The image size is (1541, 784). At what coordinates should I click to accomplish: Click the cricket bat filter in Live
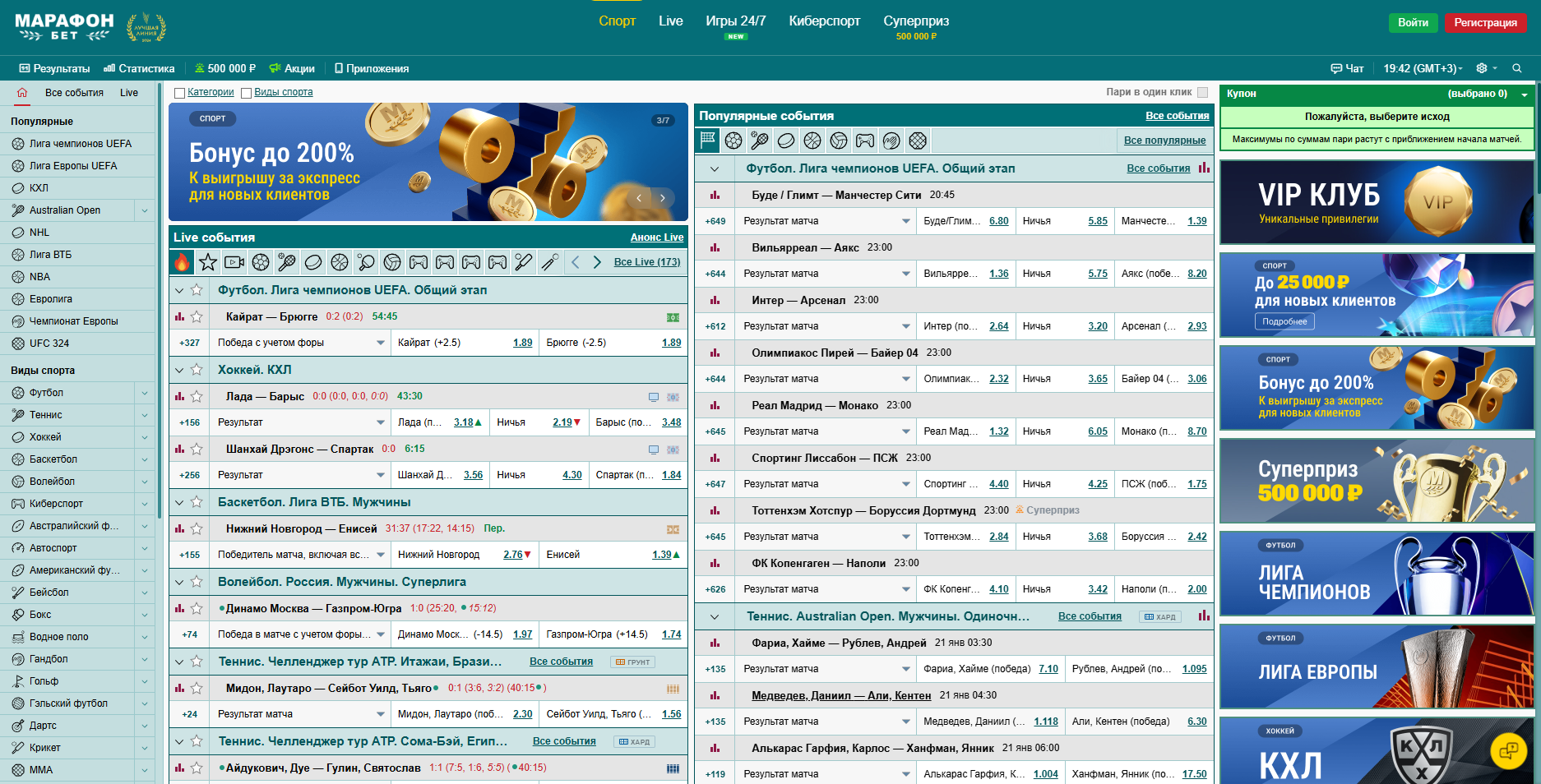[524, 262]
